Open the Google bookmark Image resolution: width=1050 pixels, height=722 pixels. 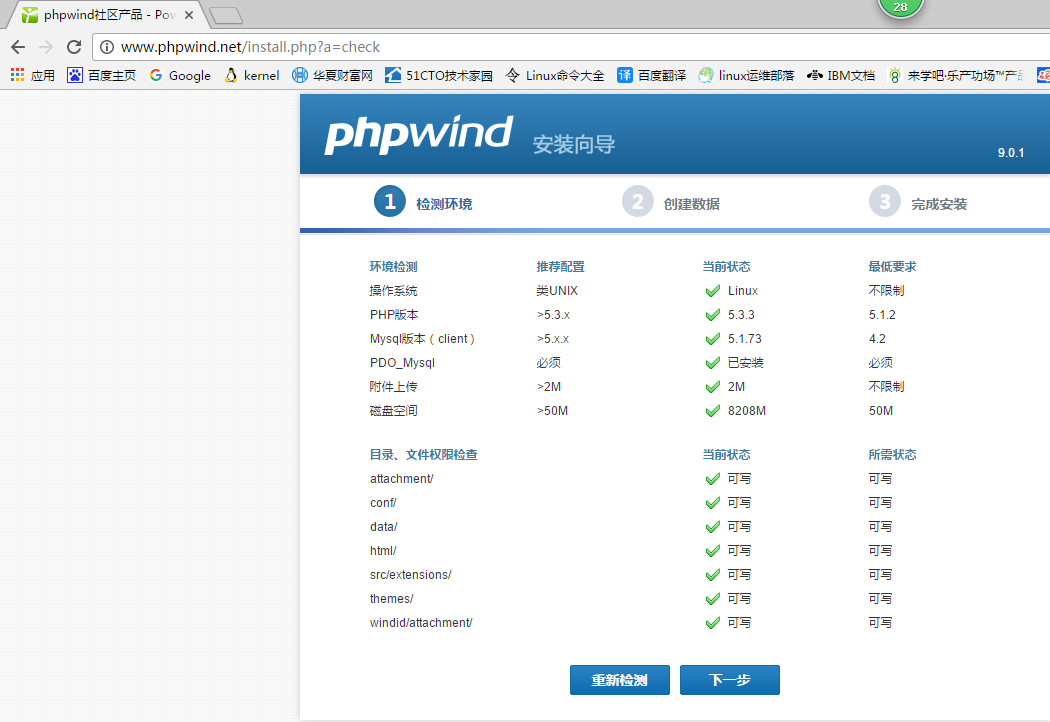coord(179,75)
